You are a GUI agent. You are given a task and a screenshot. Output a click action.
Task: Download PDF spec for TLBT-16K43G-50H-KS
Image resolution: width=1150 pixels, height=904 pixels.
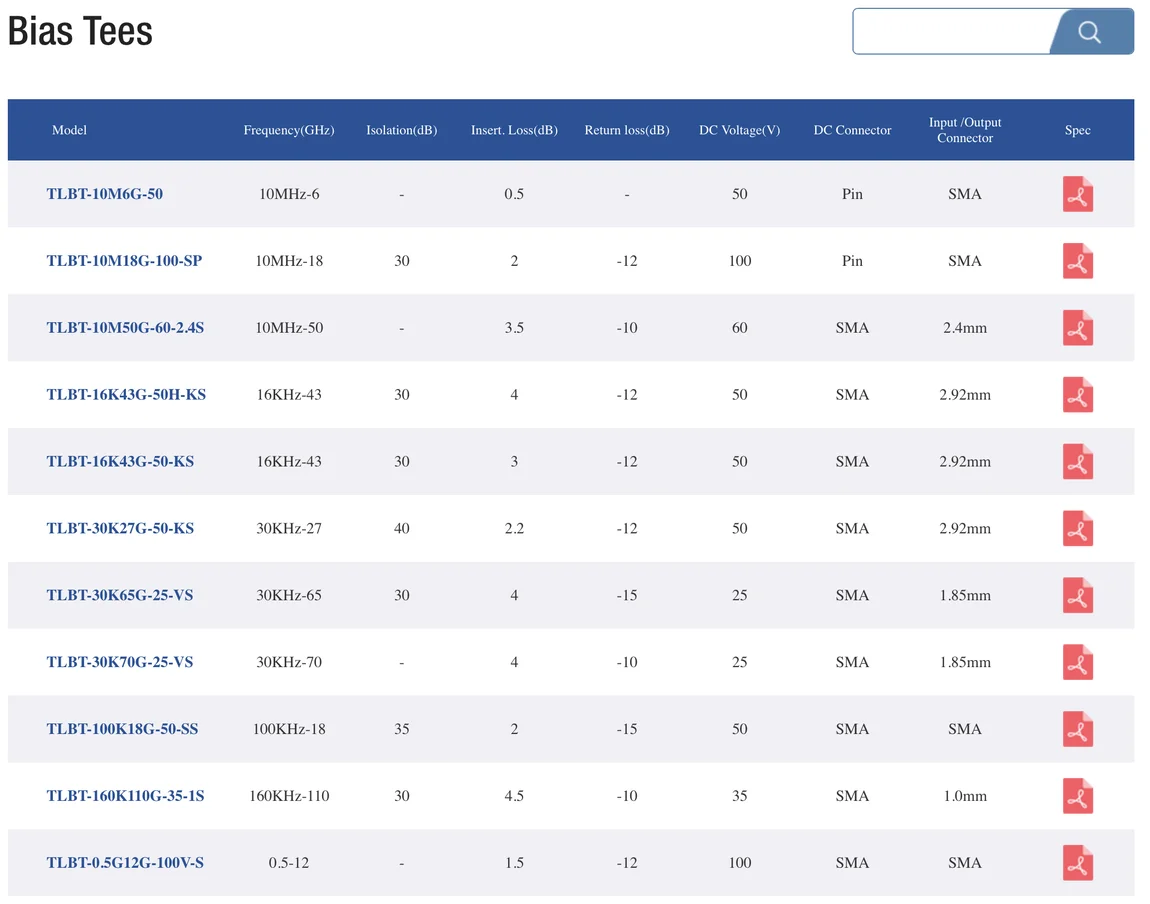[x=1077, y=395]
